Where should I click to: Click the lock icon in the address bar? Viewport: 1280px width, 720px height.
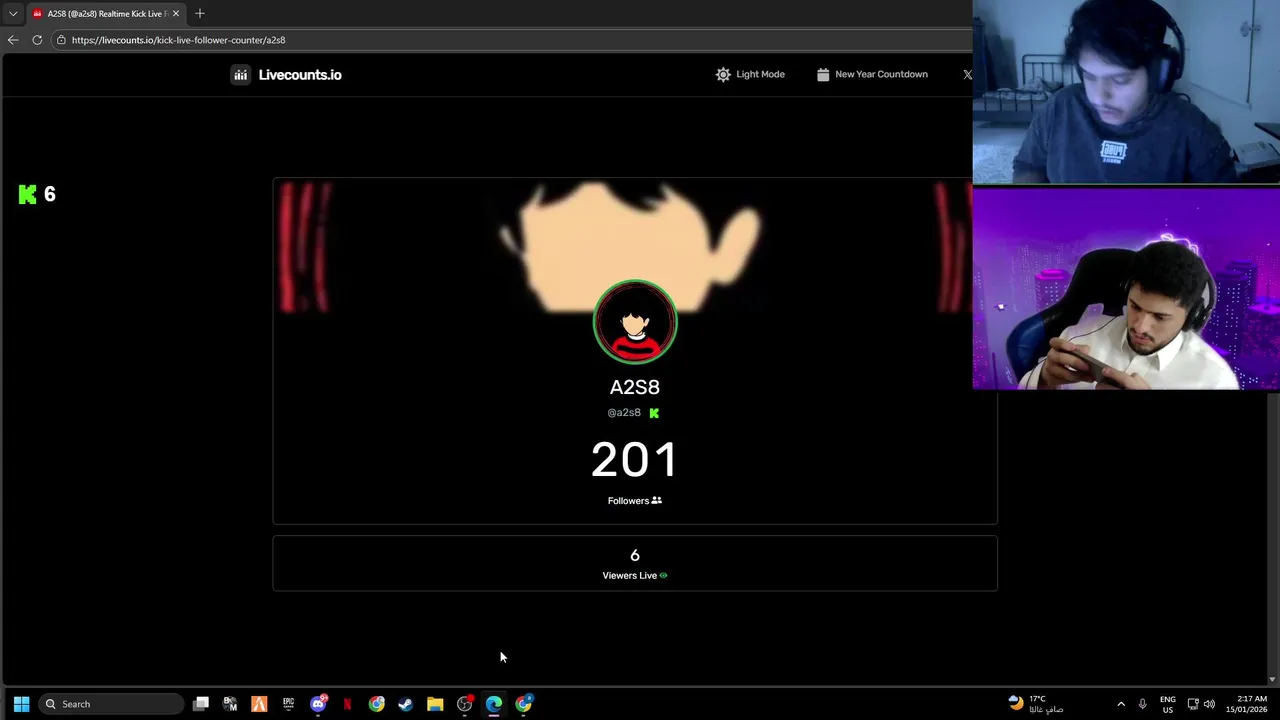61,40
